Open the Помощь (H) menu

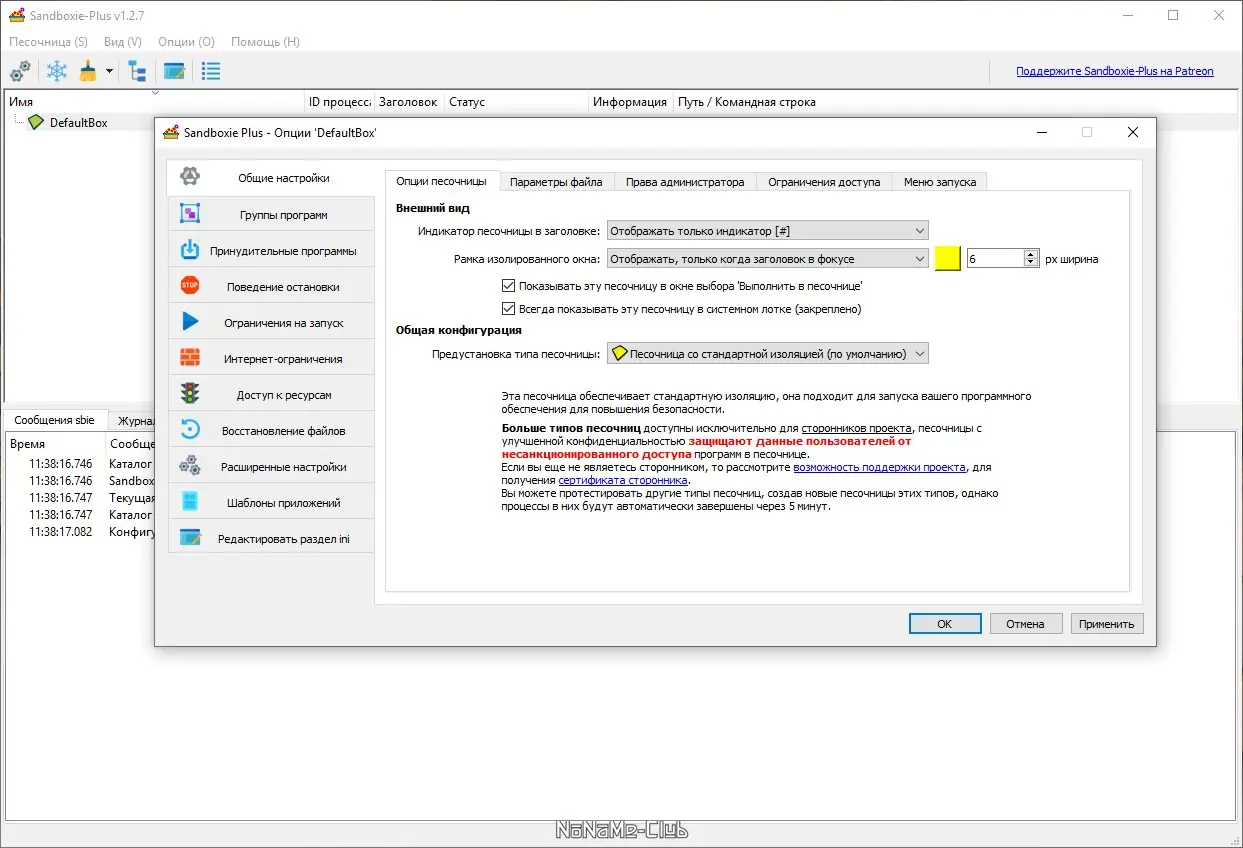click(265, 42)
